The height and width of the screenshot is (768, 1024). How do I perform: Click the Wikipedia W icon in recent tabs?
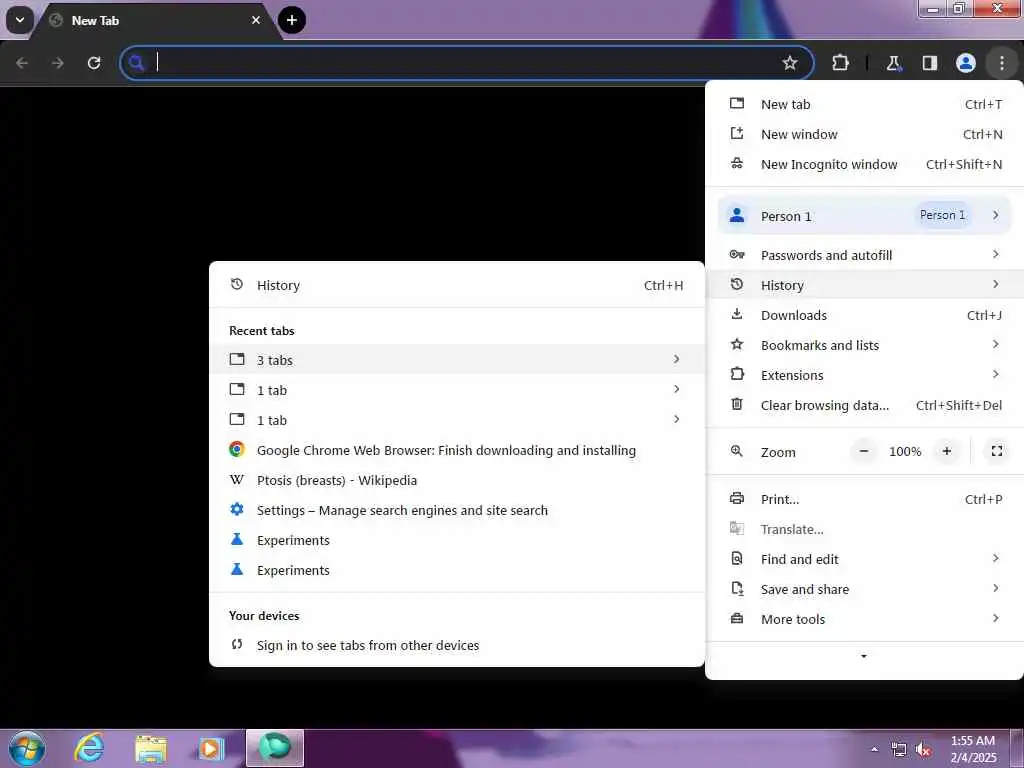point(237,480)
